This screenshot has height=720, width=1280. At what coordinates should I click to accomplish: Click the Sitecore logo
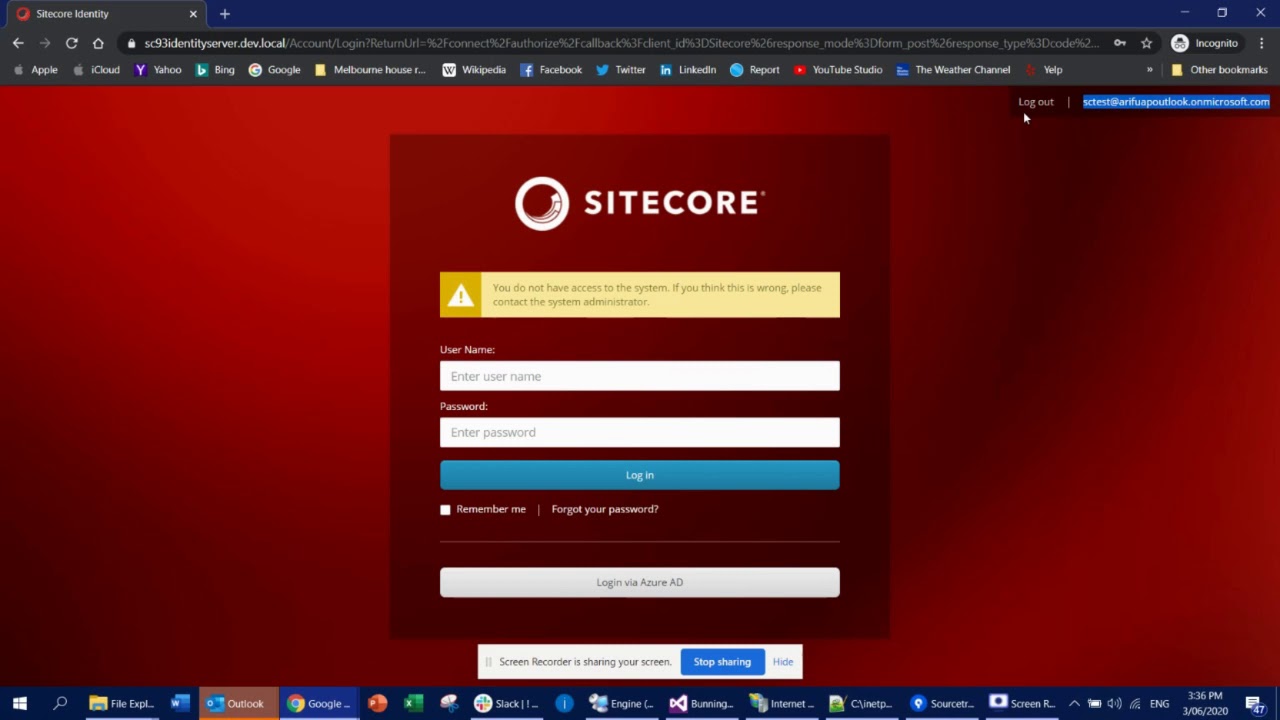(x=640, y=203)
